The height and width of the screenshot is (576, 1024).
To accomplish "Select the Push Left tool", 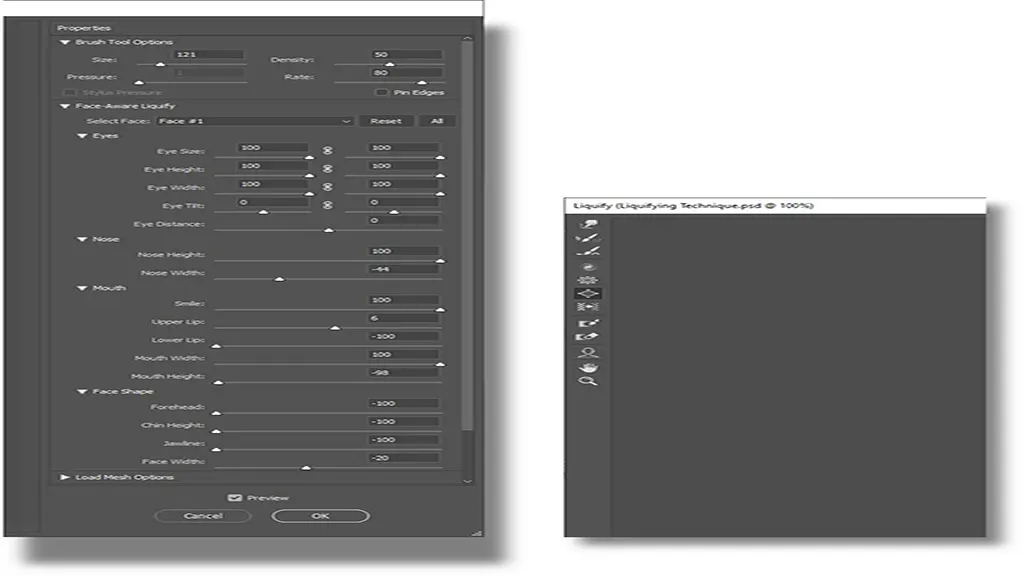I will coord(588,306).
